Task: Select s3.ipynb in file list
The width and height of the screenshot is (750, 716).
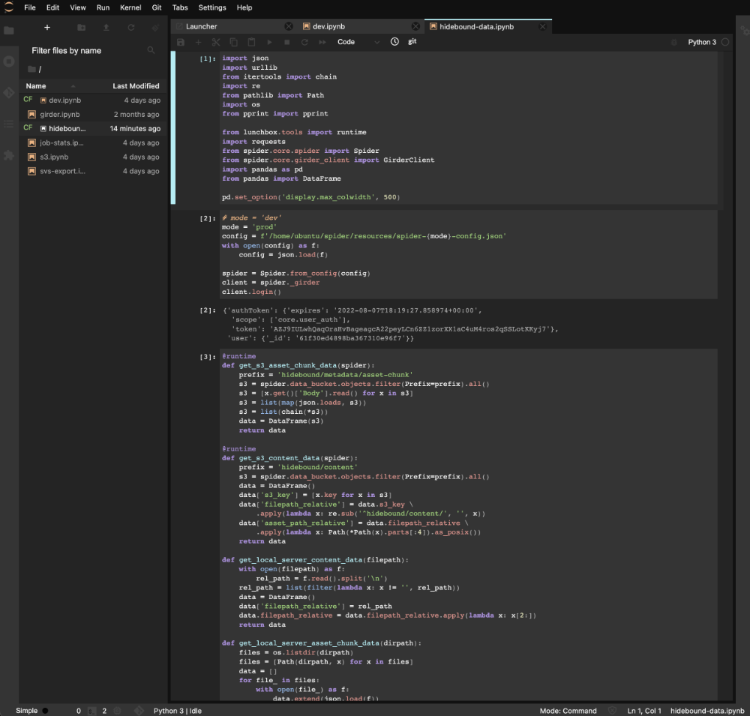Action: 93,157
